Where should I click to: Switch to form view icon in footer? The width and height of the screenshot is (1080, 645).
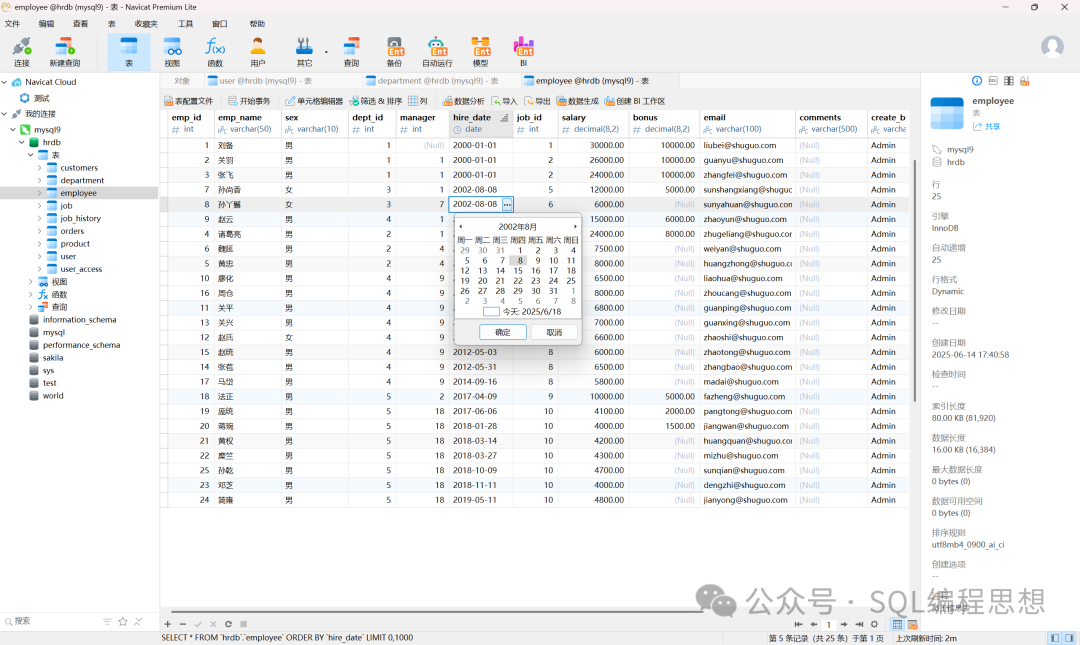point(912,624)
